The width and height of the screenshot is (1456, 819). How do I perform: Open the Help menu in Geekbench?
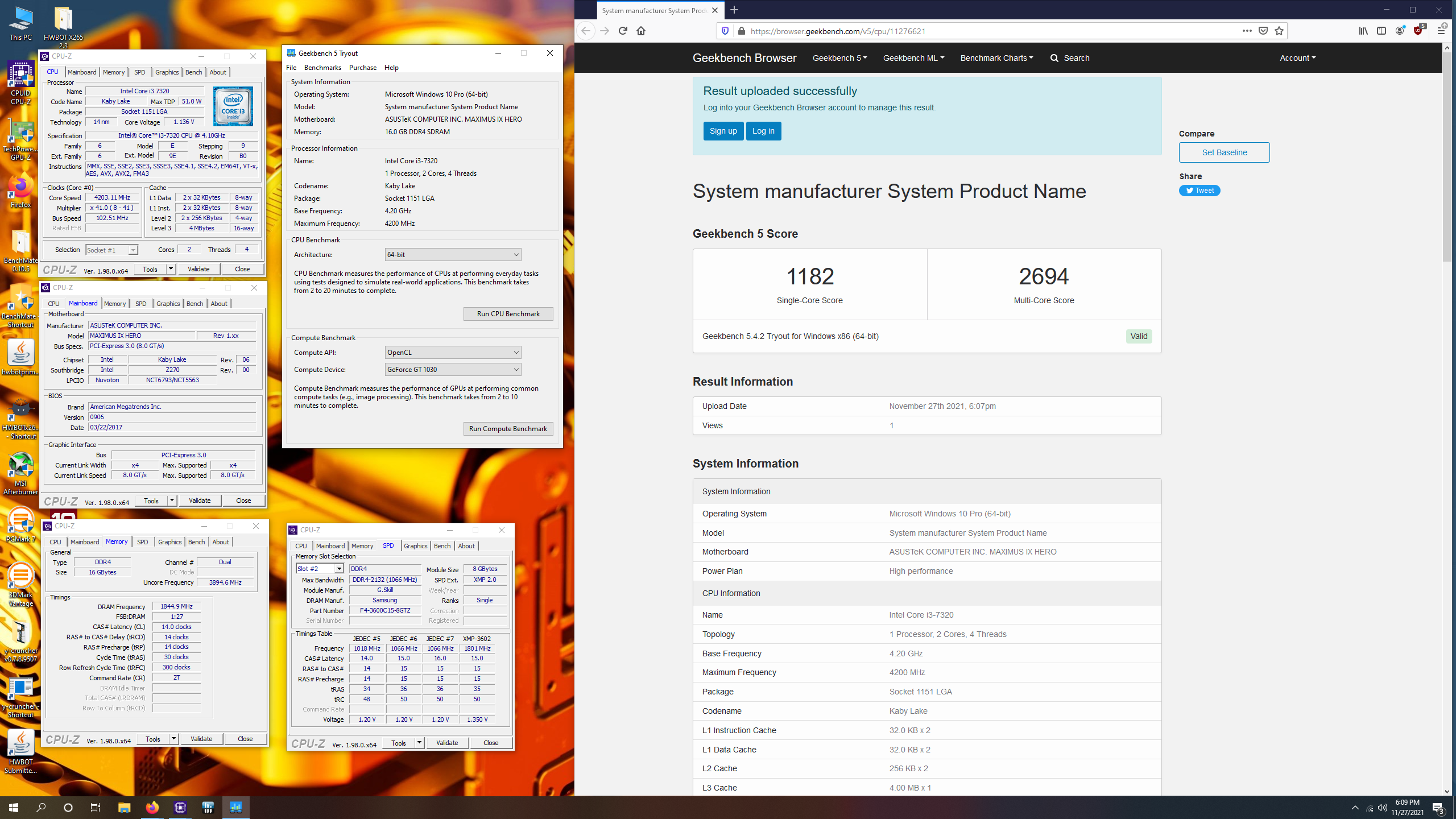point(391,68)
